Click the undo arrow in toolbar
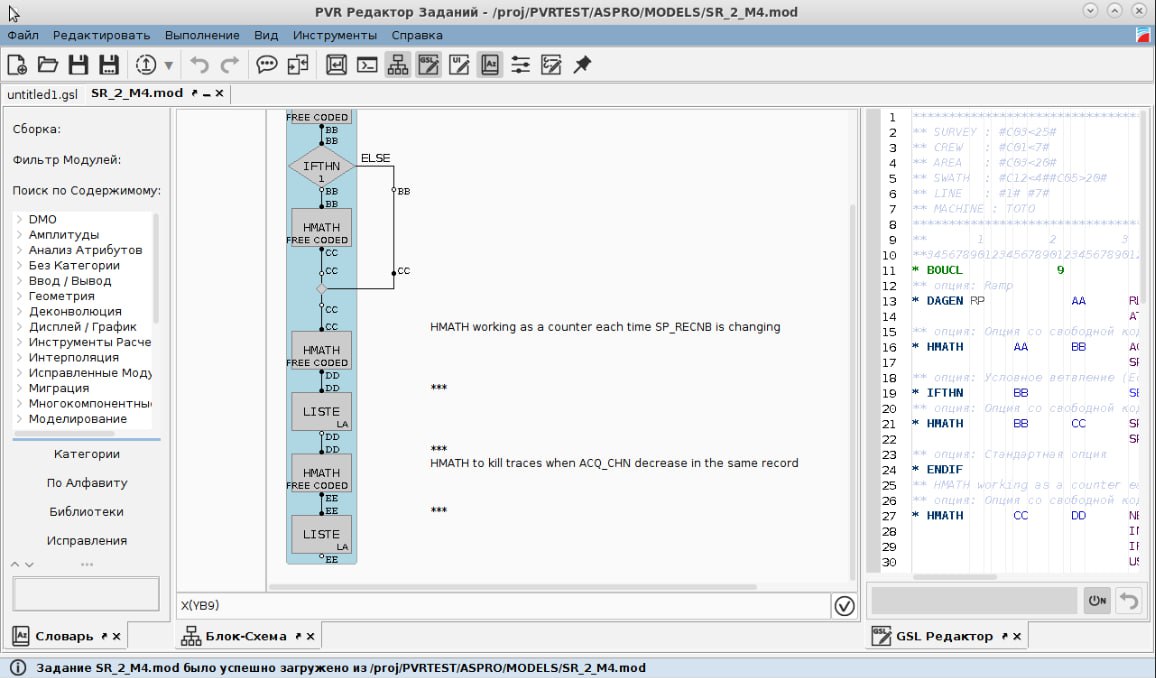1156x678 pixels. tap(200, 65)
